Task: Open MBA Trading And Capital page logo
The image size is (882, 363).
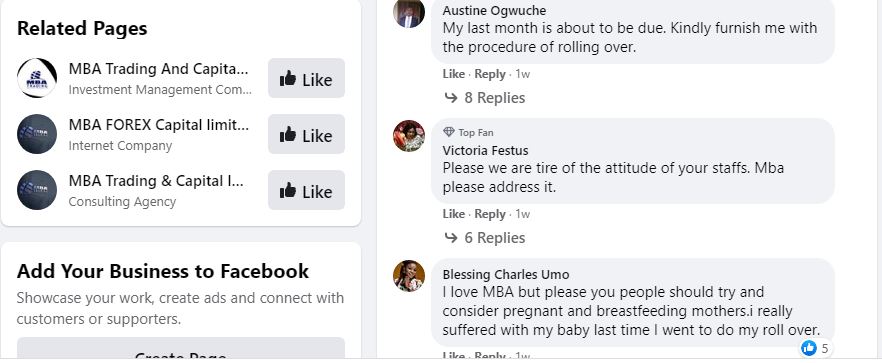Action: click(x=37, y=78)
